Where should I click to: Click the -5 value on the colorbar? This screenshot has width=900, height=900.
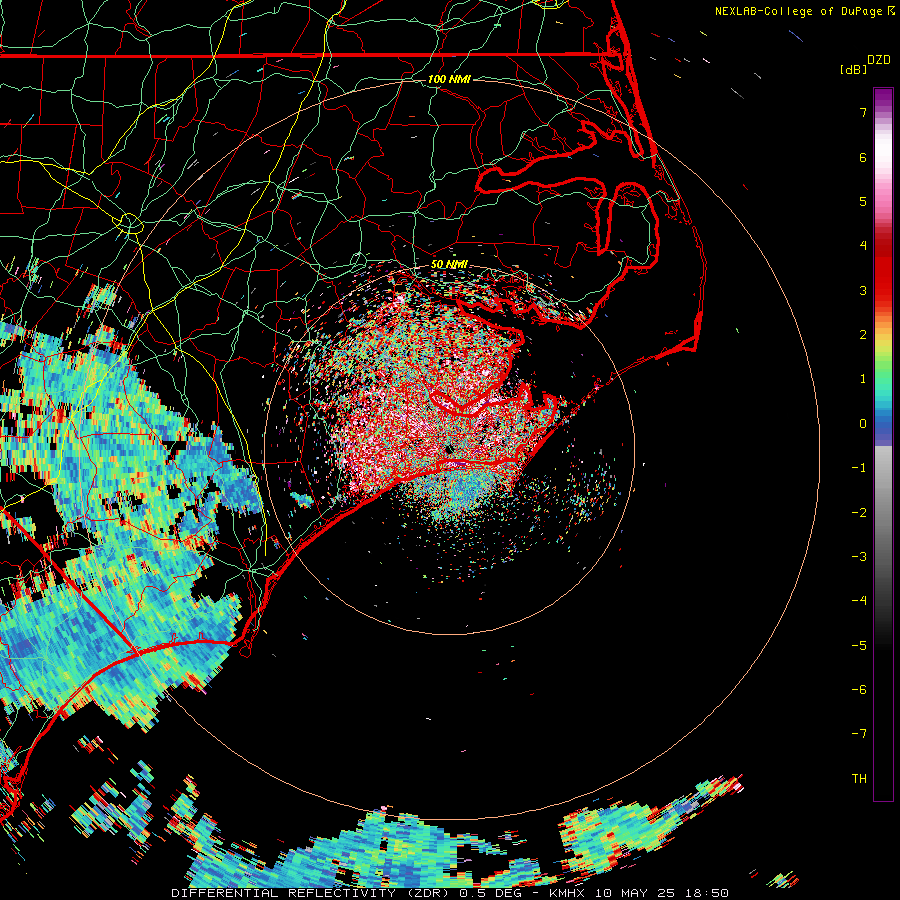point(859,646)
